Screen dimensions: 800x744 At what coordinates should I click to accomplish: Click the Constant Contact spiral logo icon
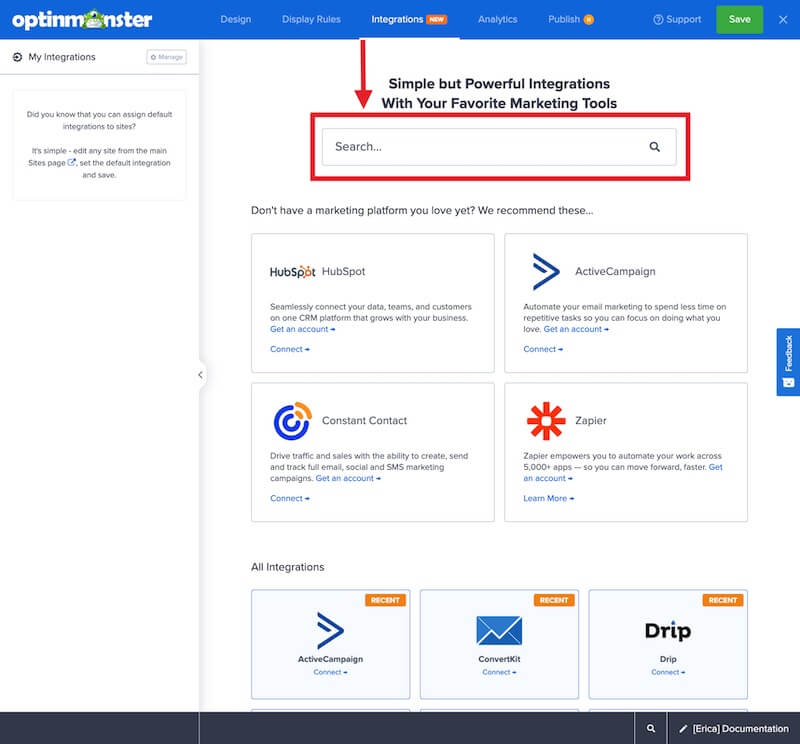291,420
